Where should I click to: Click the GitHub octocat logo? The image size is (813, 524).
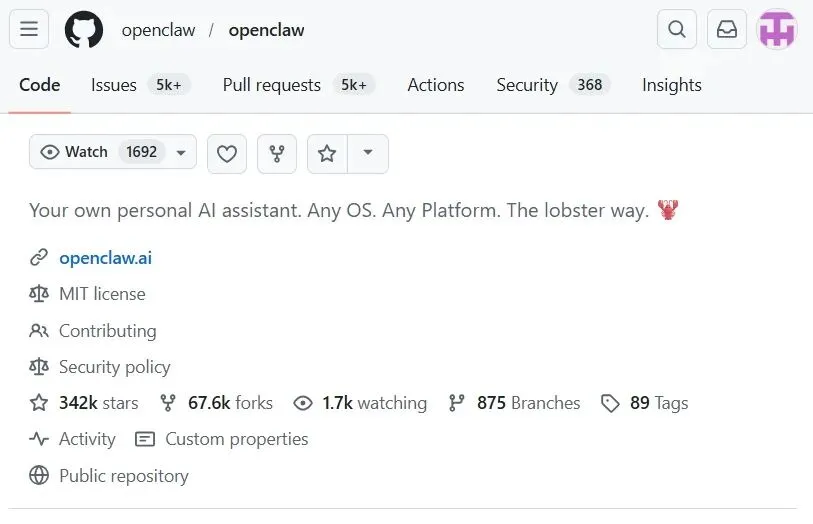pos(84,30)
